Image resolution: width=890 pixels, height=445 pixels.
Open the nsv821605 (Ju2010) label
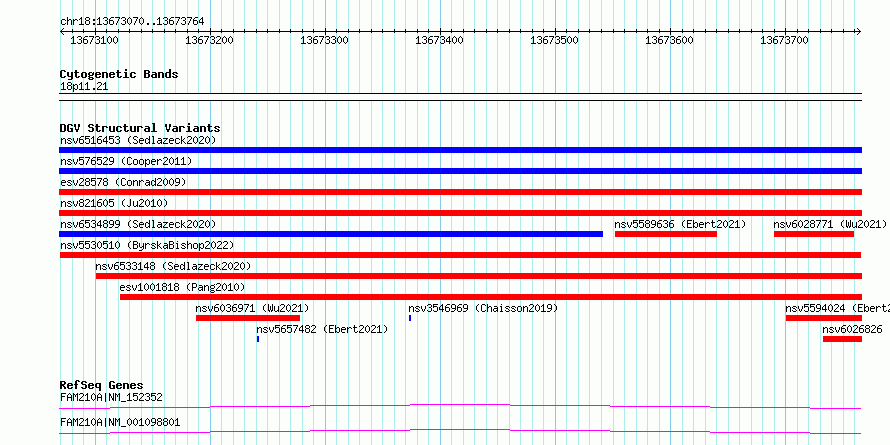pyautogui.click(x=114, y=203)
